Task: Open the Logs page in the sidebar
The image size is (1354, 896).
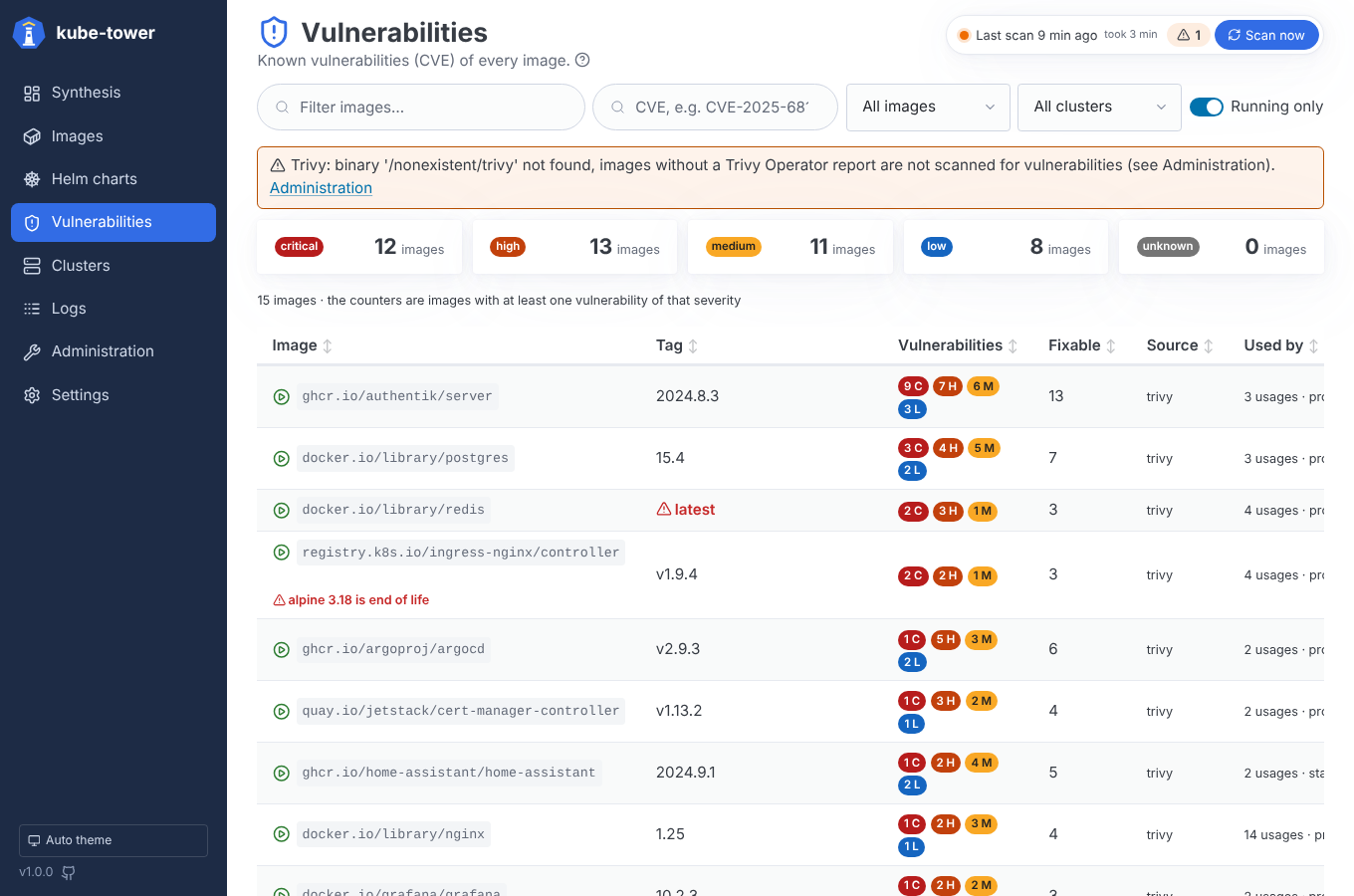Action: (x=113, y=309)
